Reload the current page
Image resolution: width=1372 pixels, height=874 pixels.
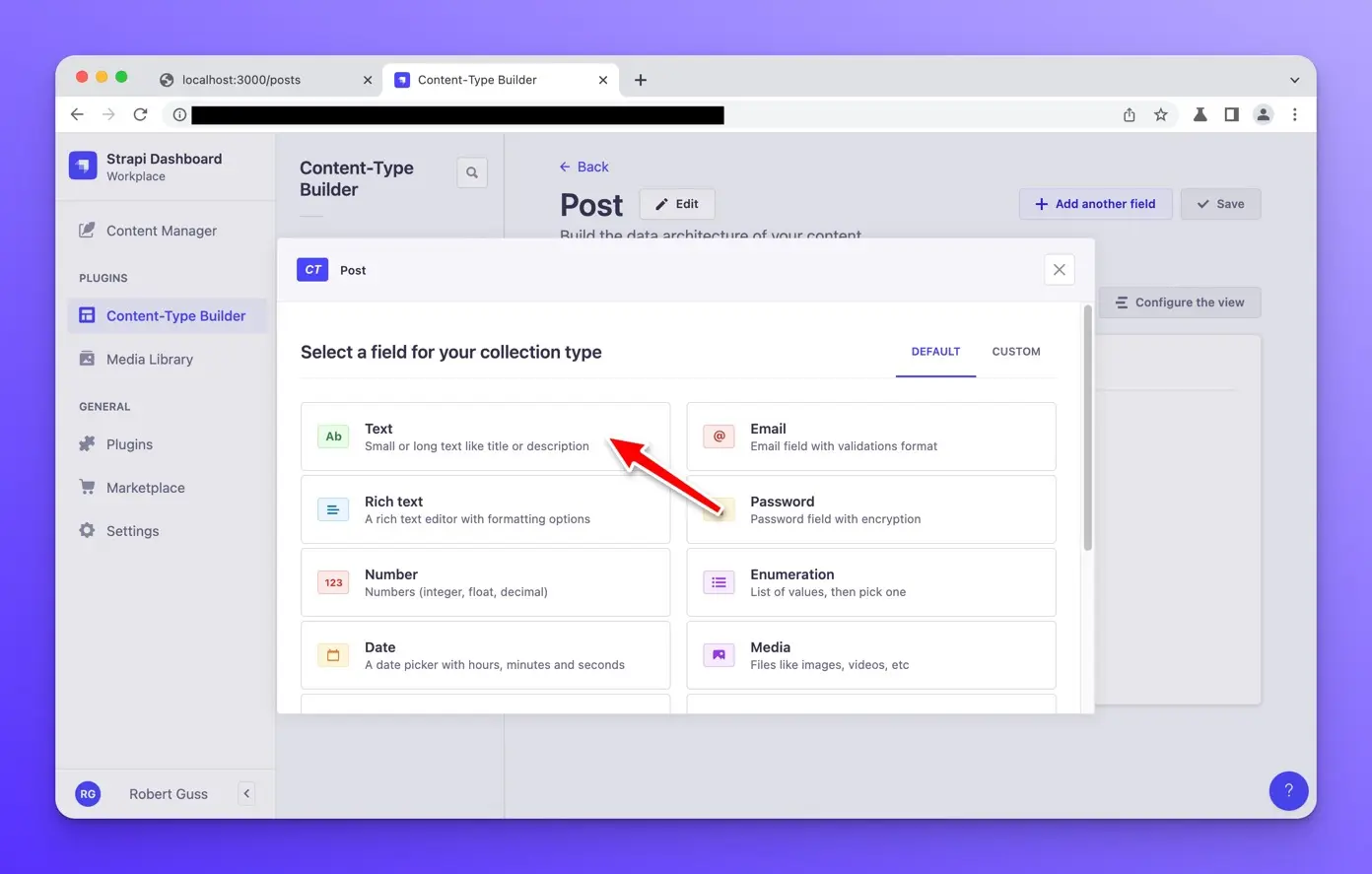(x=140, y=114)
